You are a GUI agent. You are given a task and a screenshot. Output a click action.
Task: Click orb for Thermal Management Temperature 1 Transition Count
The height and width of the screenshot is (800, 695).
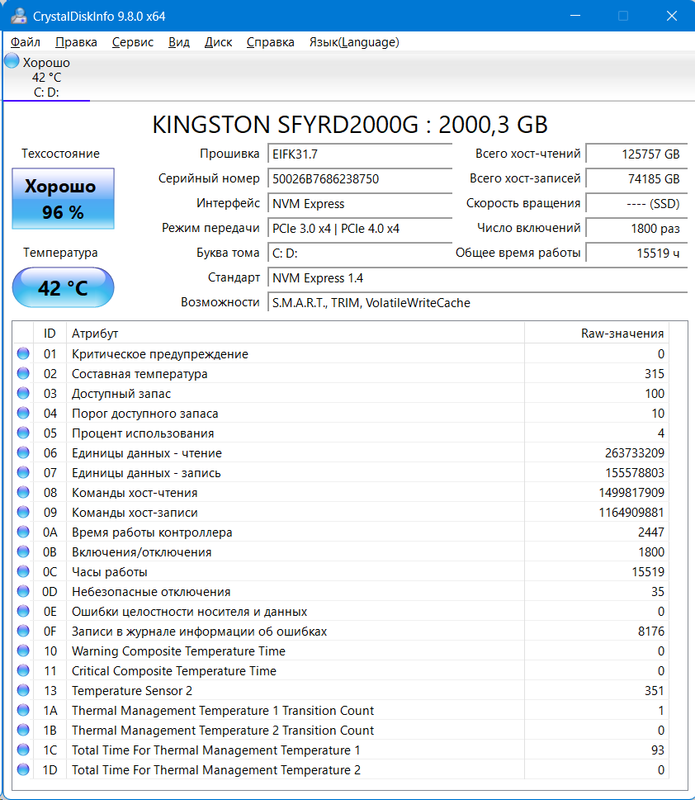coord(23,710)
